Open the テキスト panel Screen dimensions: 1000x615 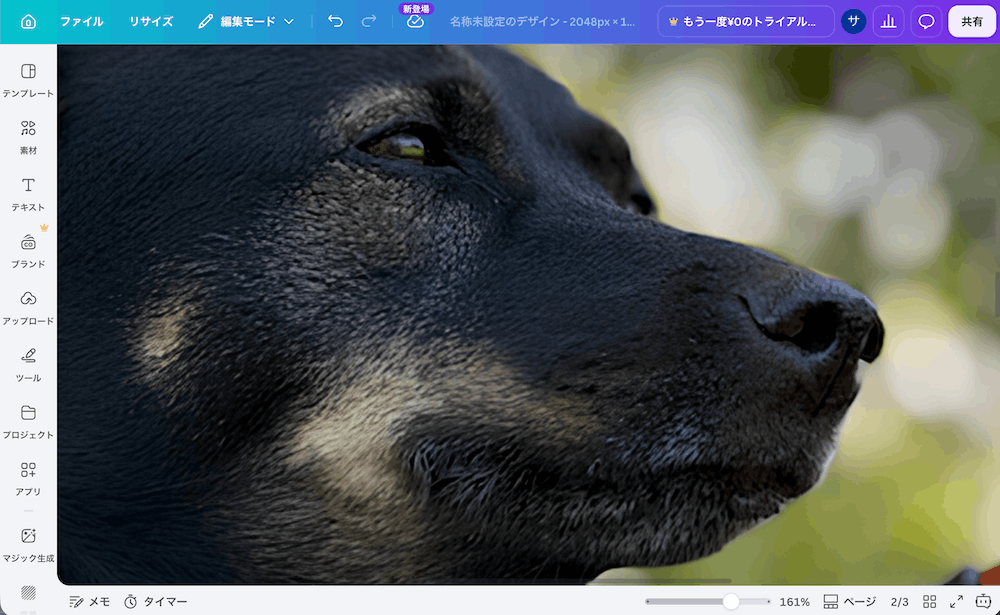pyautogui.click(x=28, y=194)
